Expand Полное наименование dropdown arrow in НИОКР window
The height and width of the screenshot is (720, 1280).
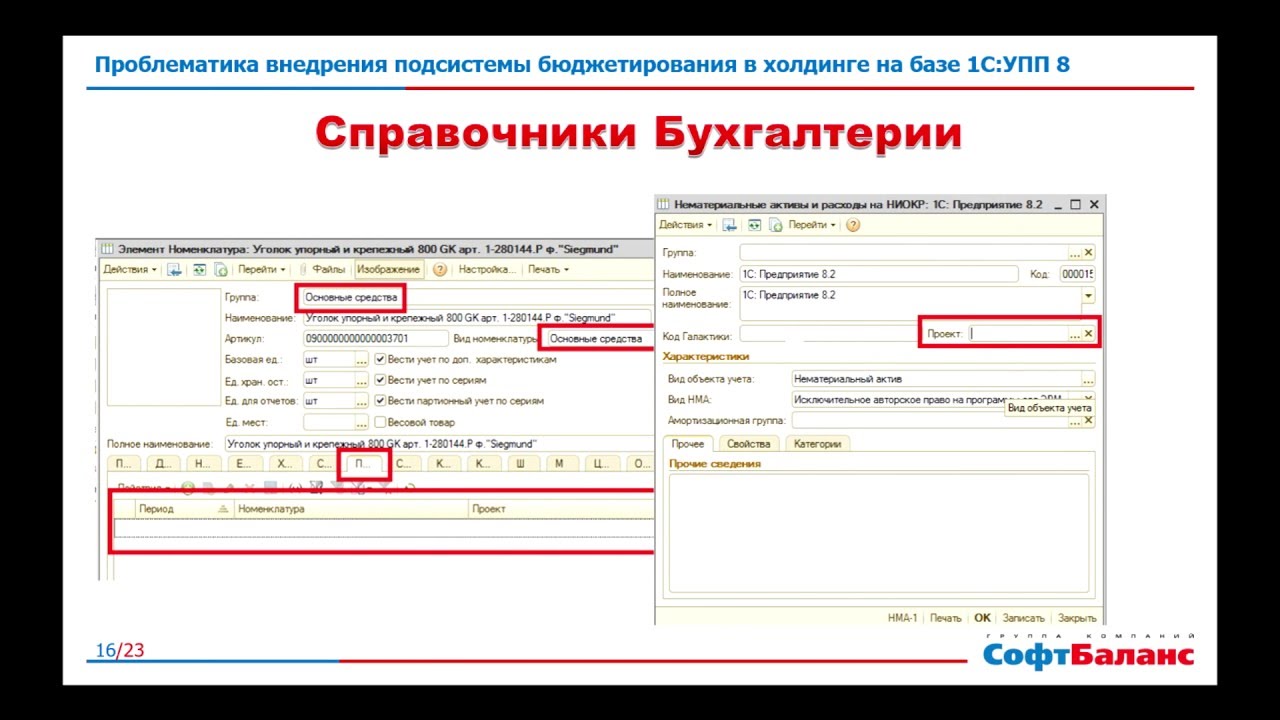click(x=1088, y=296)
